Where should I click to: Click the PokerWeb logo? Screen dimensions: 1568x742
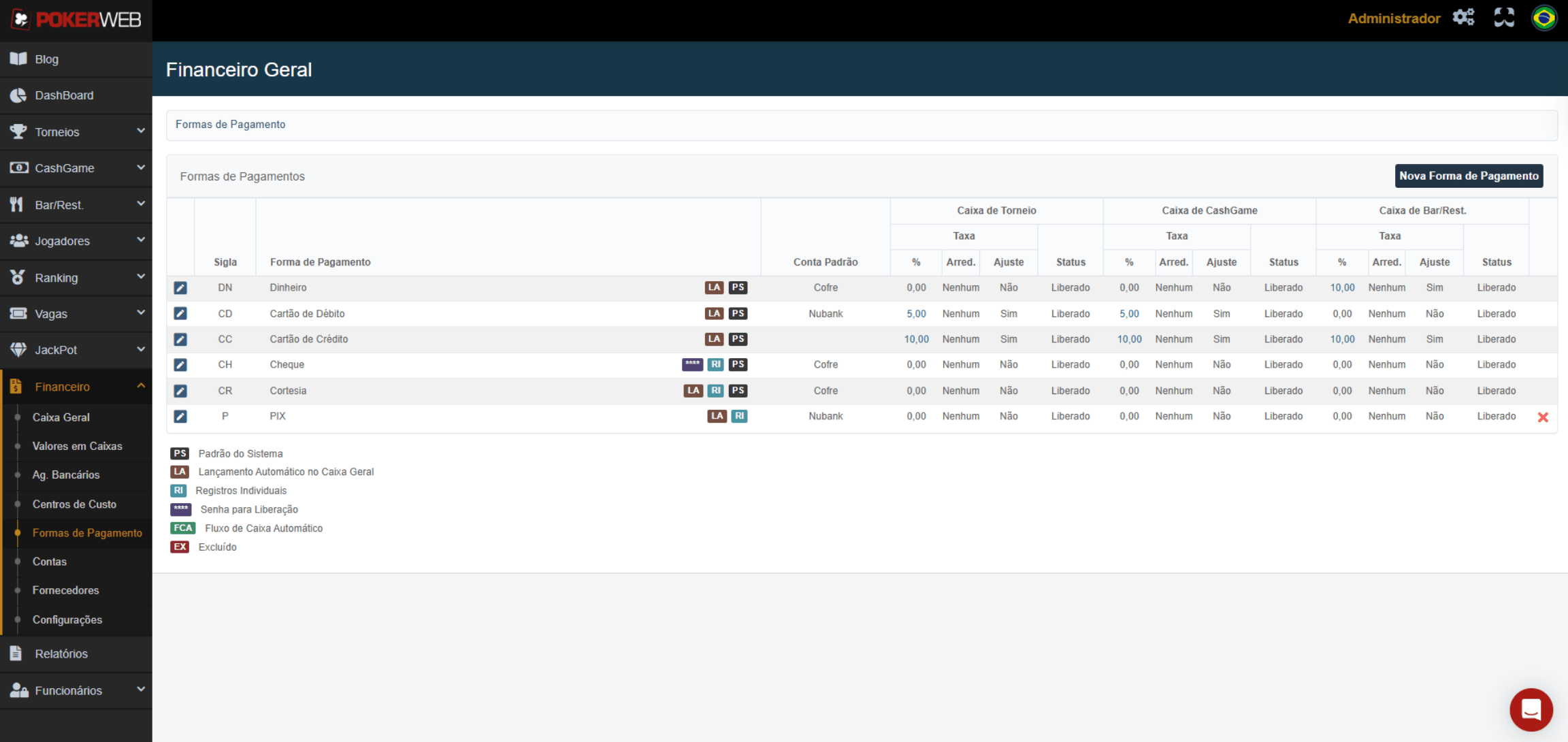tap(76, 19)
